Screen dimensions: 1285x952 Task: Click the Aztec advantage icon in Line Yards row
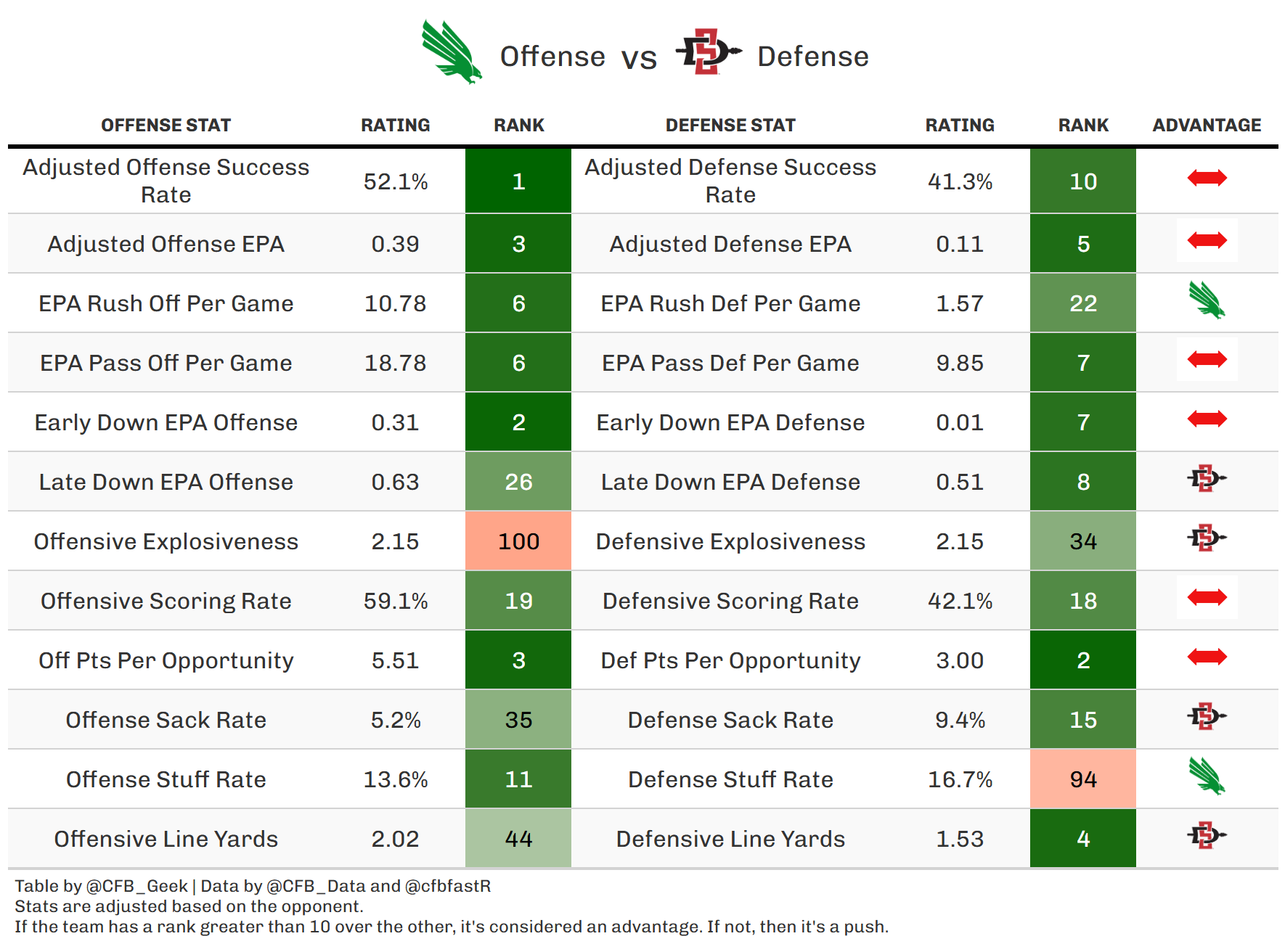point(1207,836)
